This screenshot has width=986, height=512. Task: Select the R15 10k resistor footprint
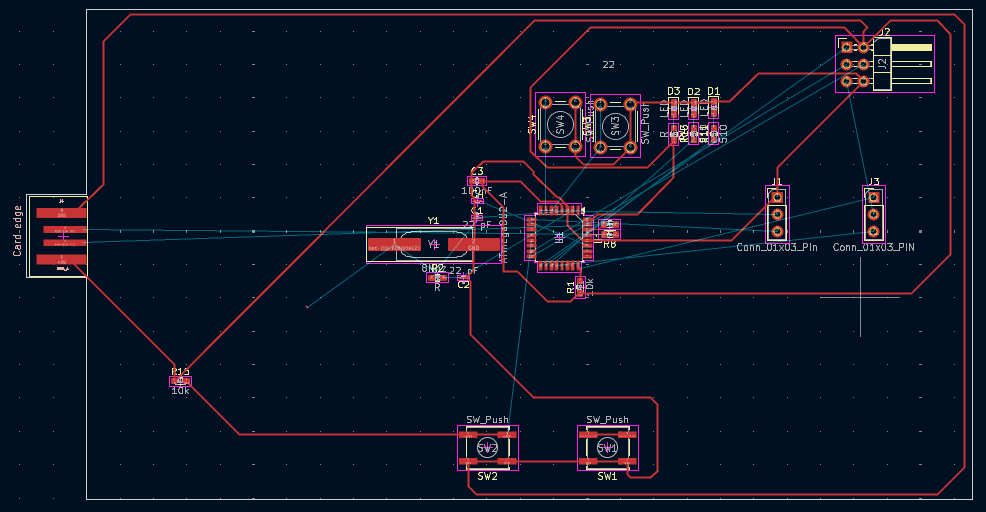[180, 380]
